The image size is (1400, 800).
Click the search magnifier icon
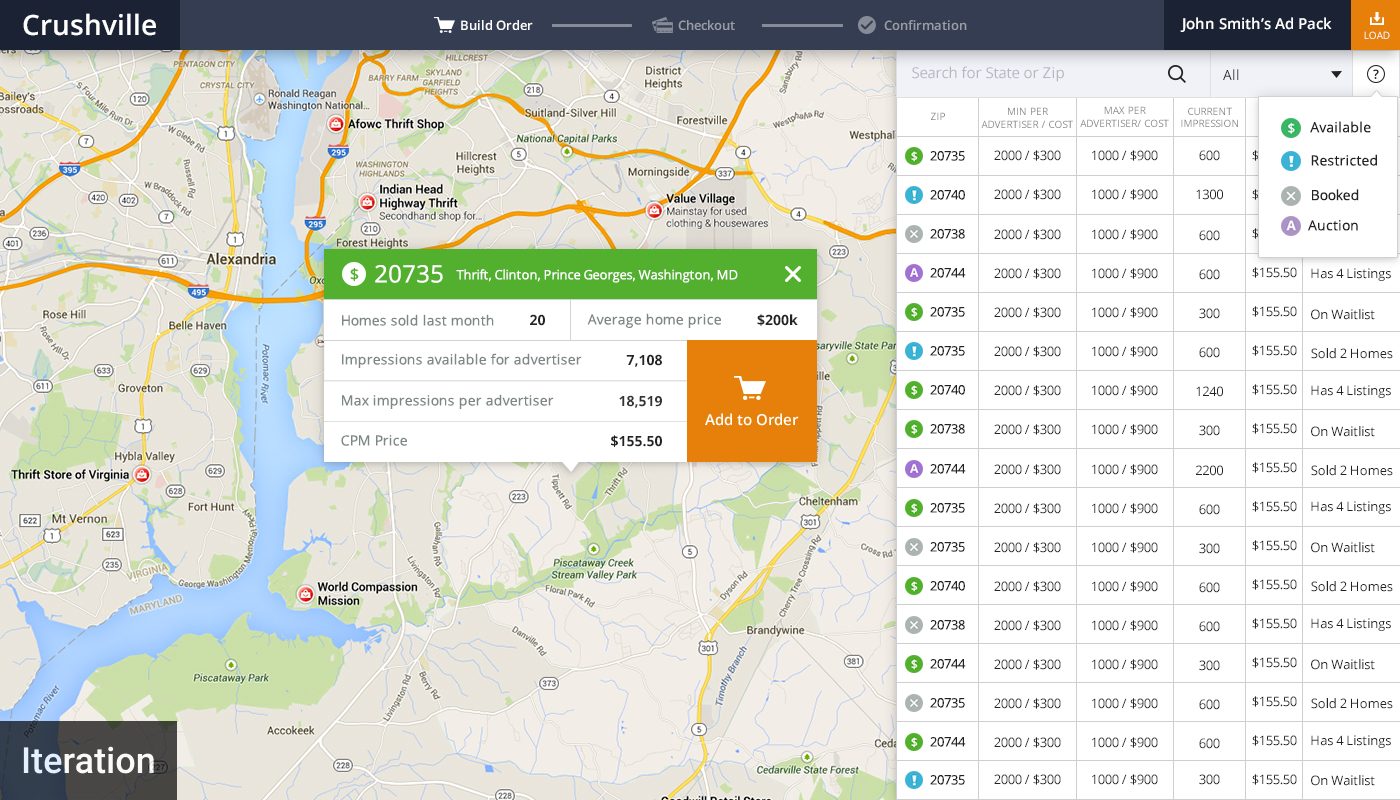tap(1177, 74)
